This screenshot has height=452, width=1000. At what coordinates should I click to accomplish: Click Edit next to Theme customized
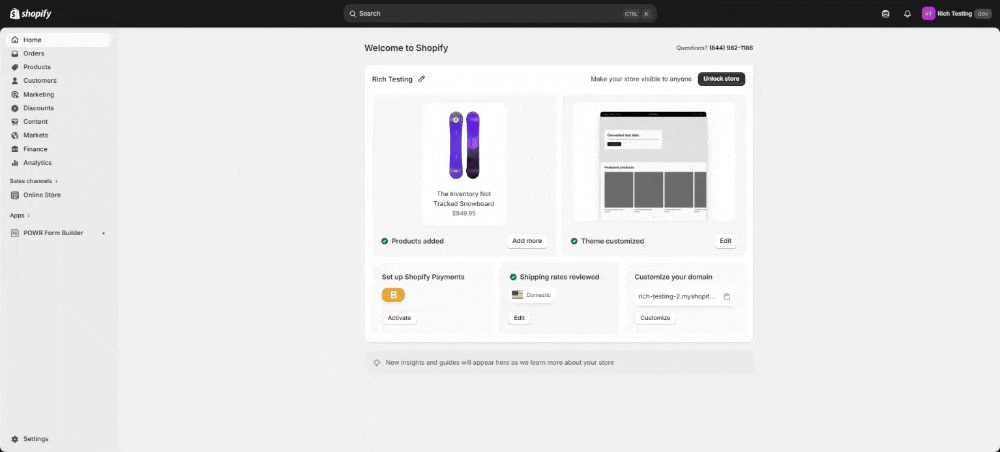725,241
